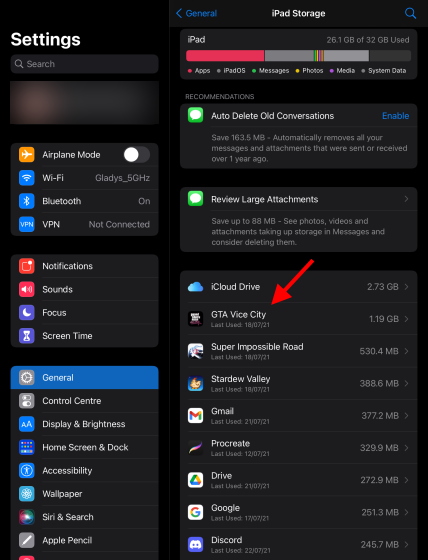Enable Auto Delete Old Conversations
The image size is (428, 560).
click(395, 116)
